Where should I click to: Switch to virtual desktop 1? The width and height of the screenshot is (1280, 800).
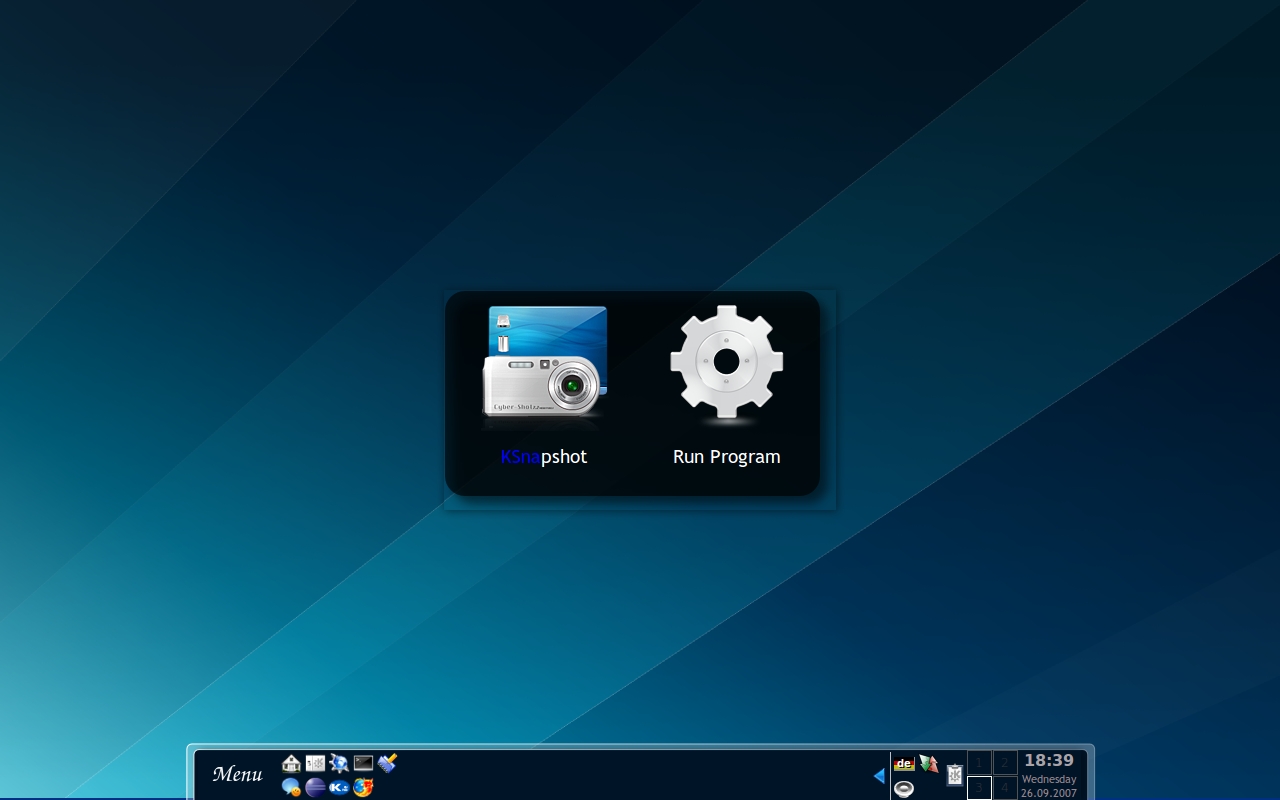click(x=979, y=763)
